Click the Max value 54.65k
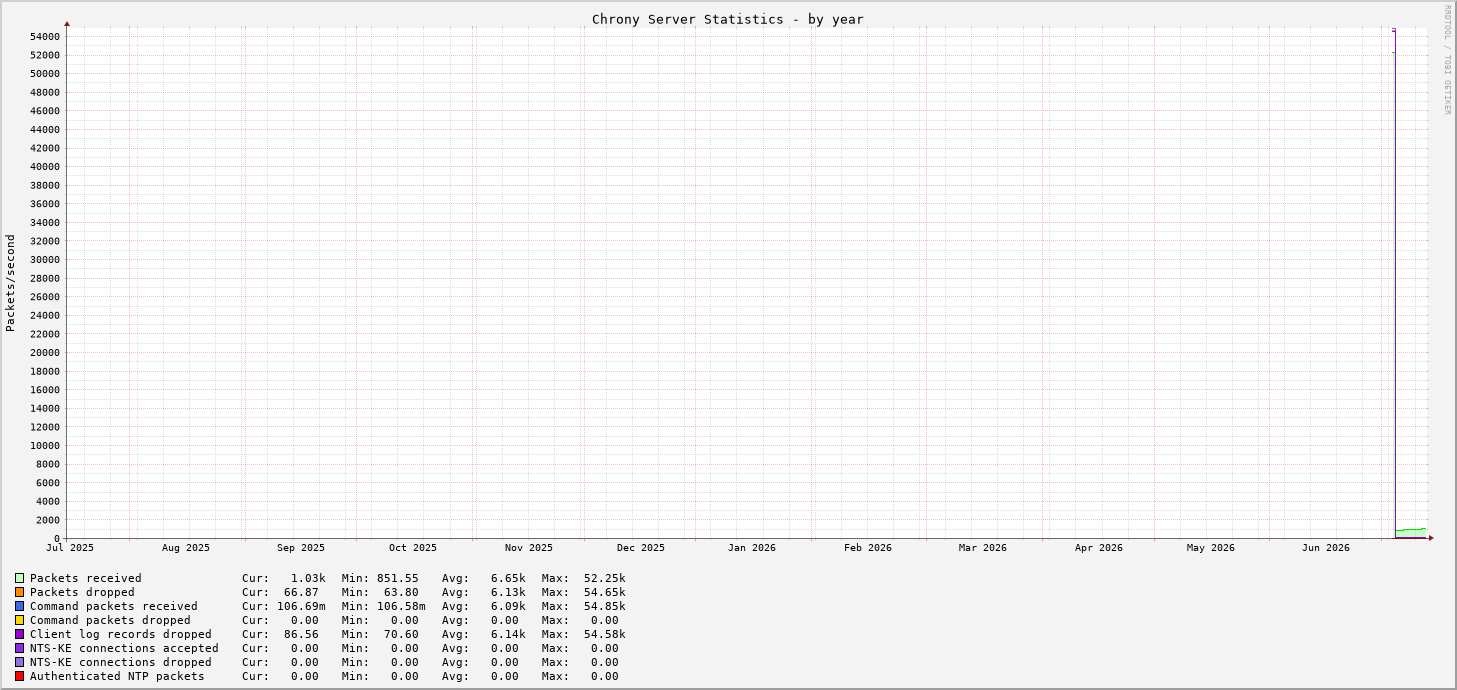This screenshot has width=1457, height=690. tap(605, 592)
